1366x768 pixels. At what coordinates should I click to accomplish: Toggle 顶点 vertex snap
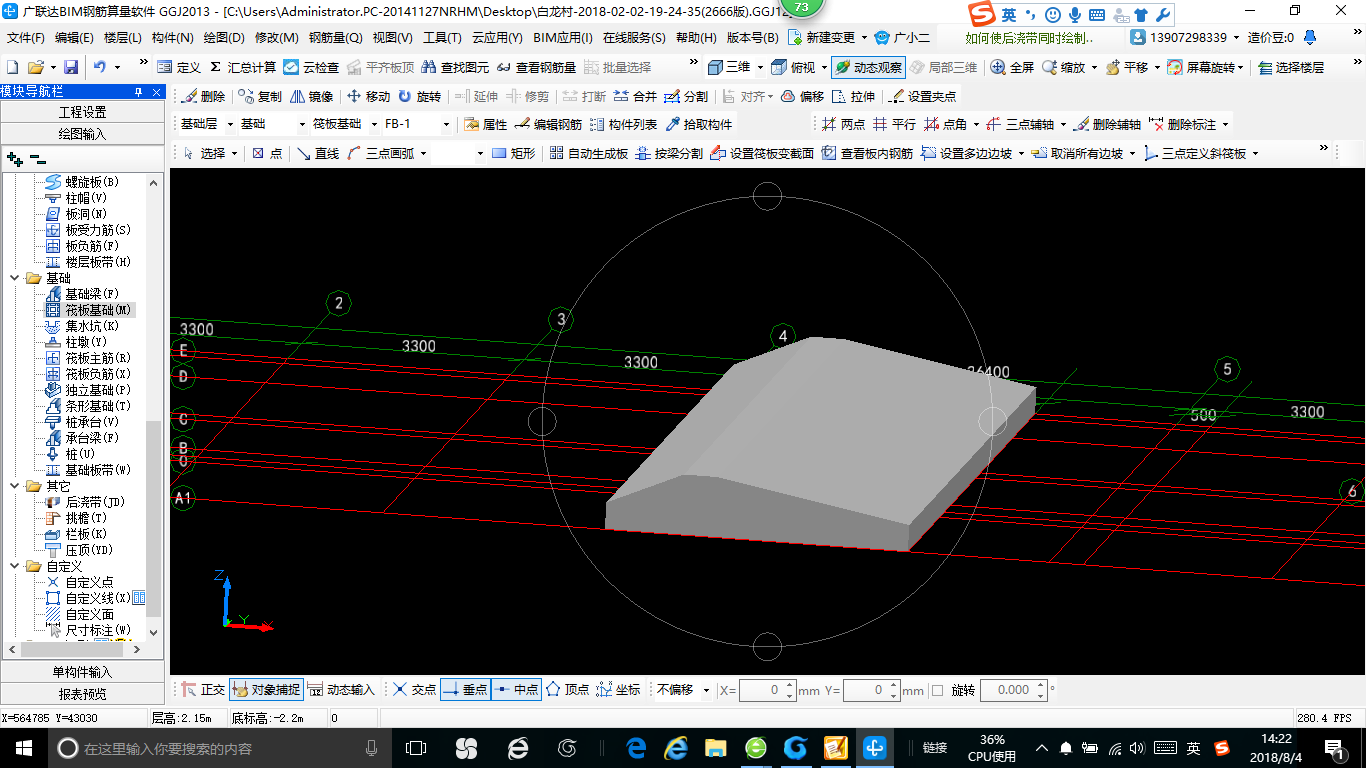(x=567, y=690)
